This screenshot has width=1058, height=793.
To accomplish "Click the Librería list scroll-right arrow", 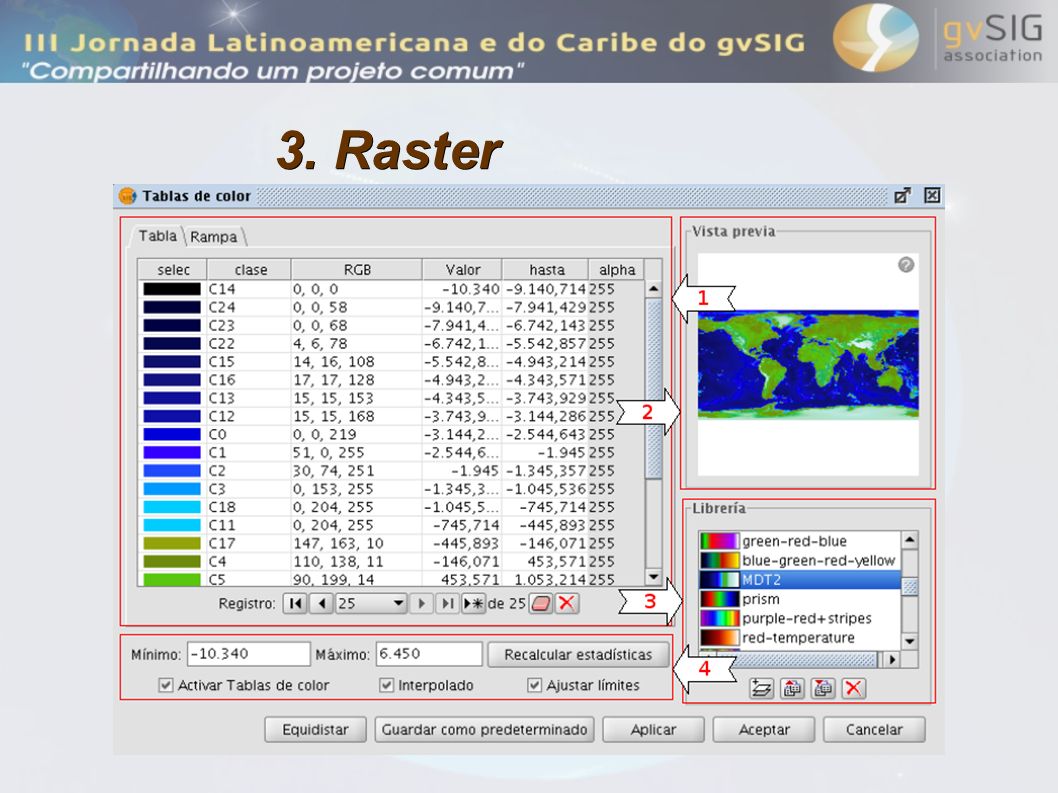I will coord(893,659).
